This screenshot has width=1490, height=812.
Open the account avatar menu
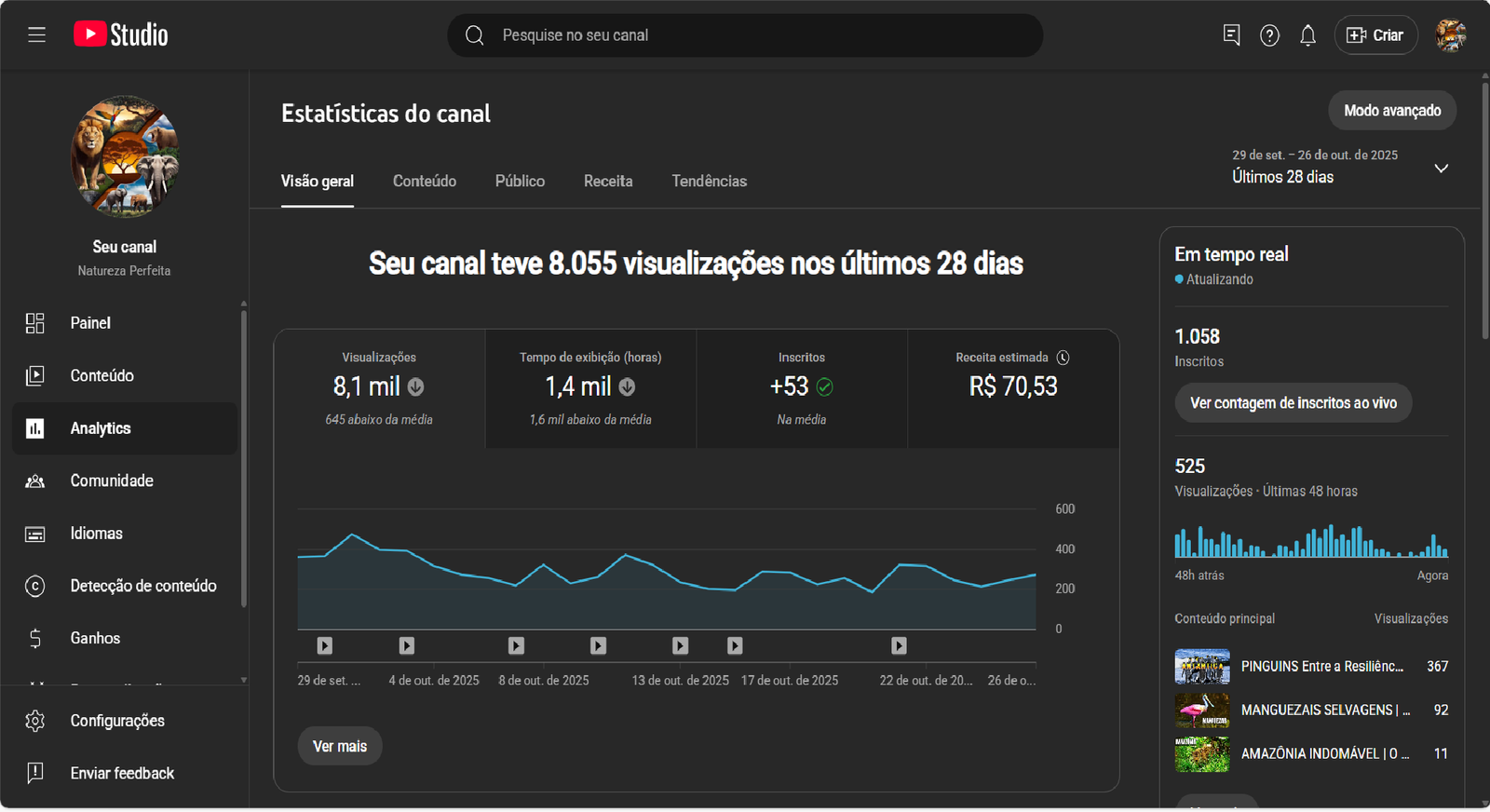tap(1450, 35)
